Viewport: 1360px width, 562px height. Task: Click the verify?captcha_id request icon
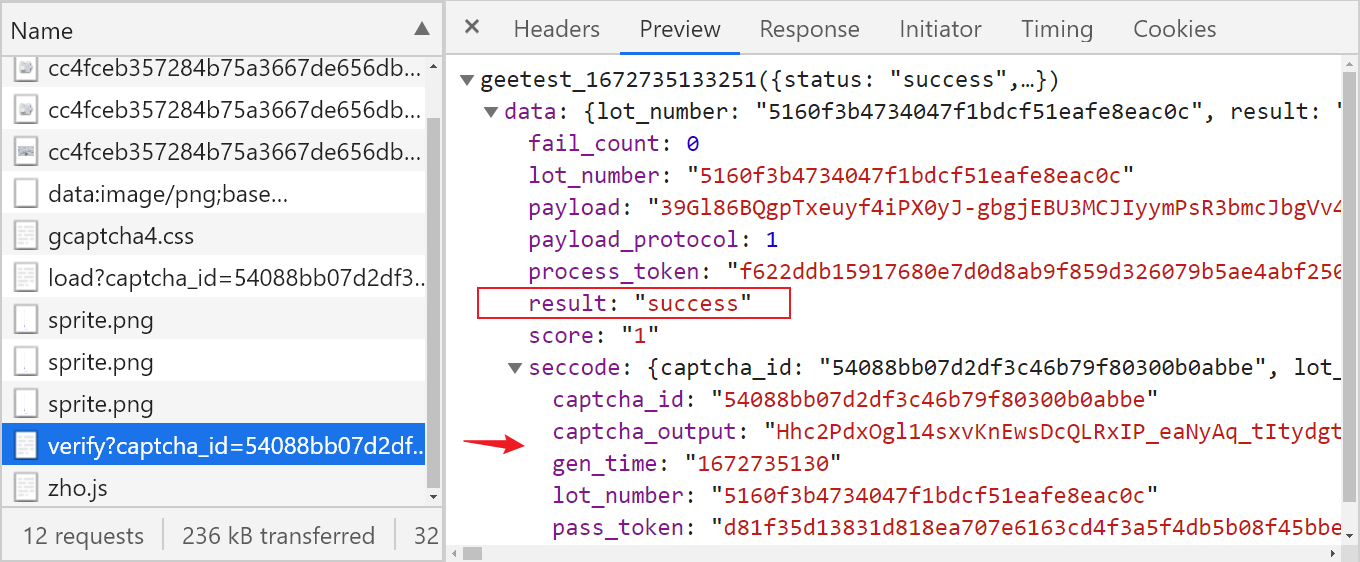click(x=26, y=446)
